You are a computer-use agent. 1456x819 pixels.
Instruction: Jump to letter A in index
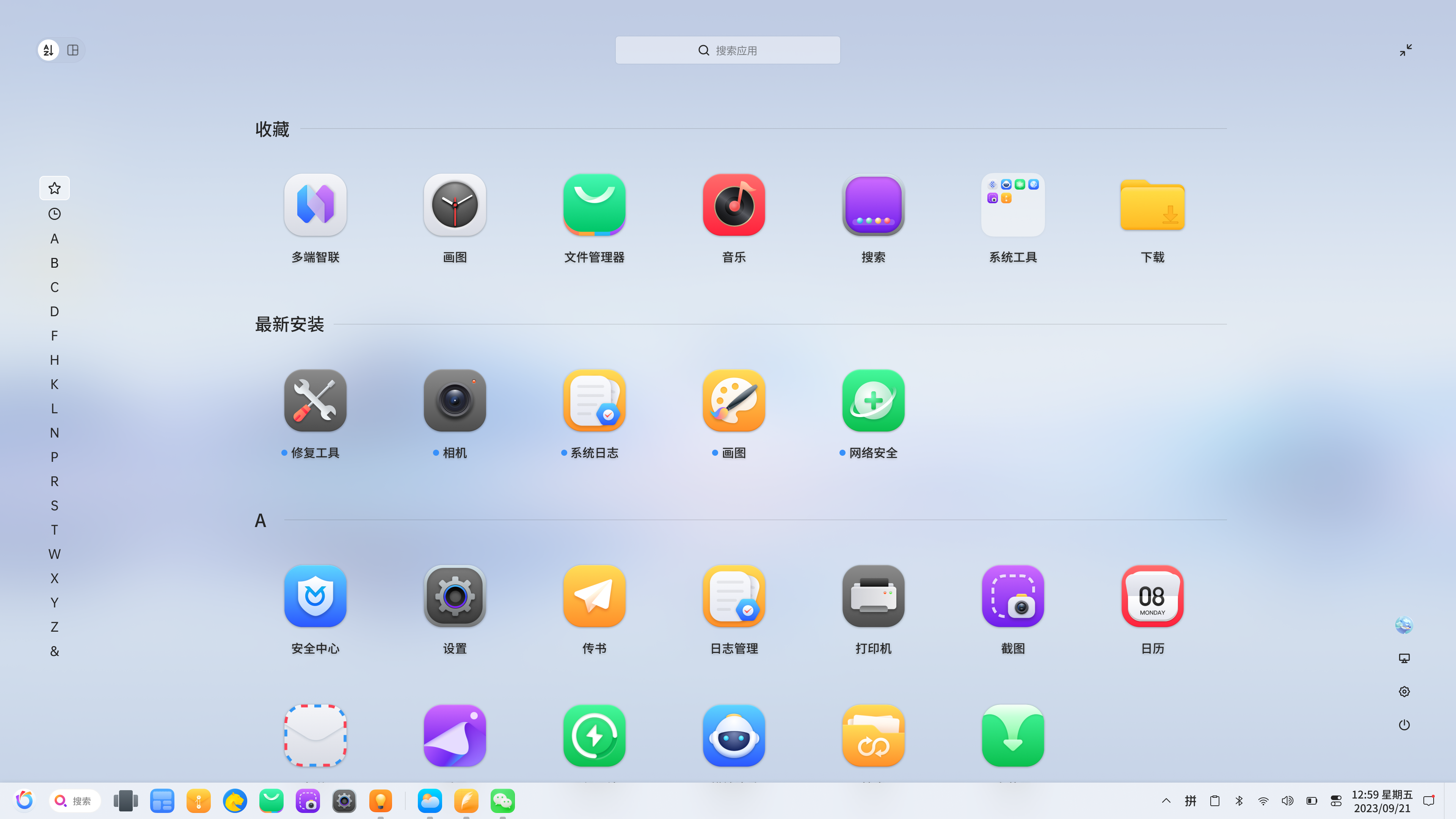pos(54,238)
